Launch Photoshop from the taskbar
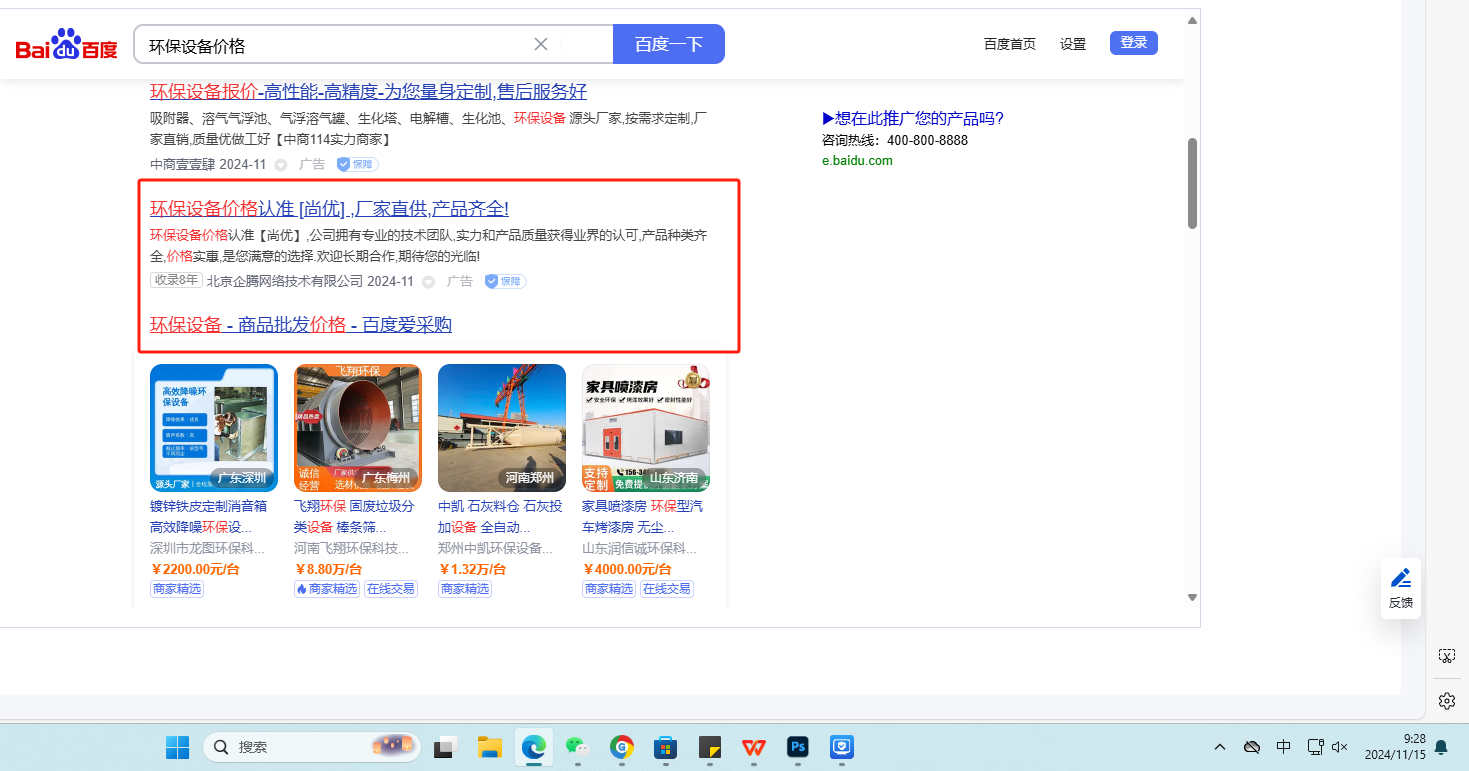This screenshot has width=1469, height=771. pos(798,747)
